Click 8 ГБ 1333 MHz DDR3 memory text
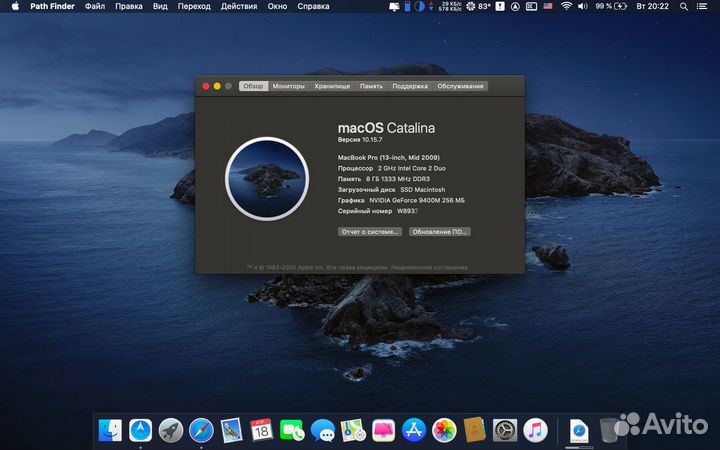 click(x=398, y=179)
